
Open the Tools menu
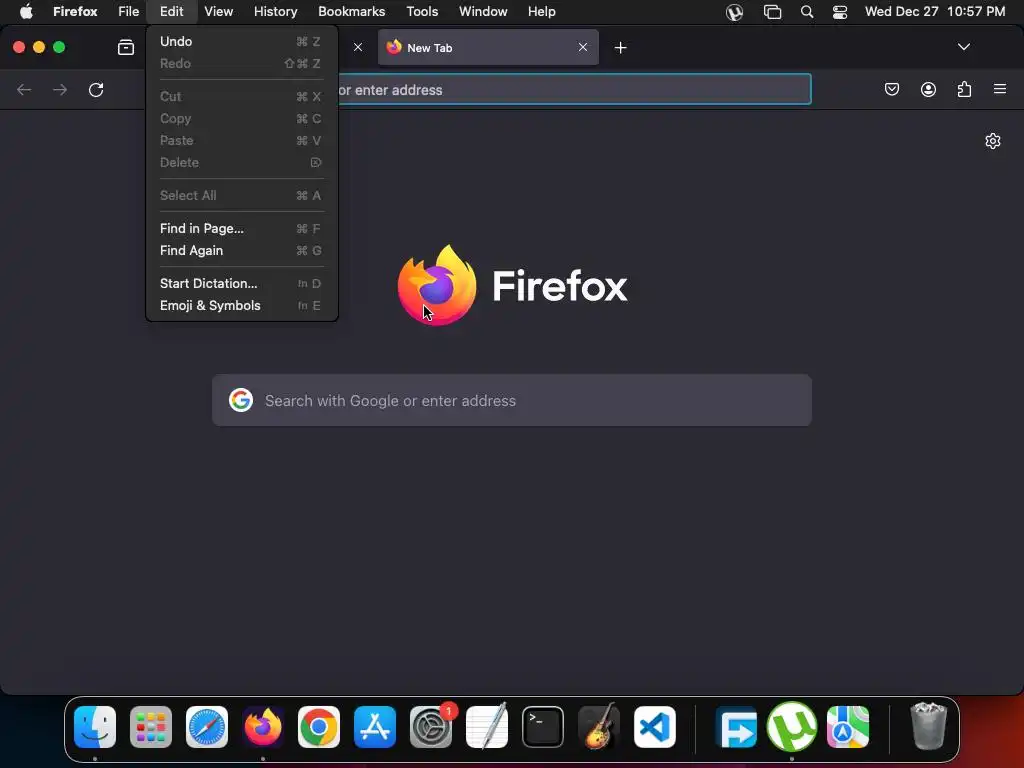point(422,12)
